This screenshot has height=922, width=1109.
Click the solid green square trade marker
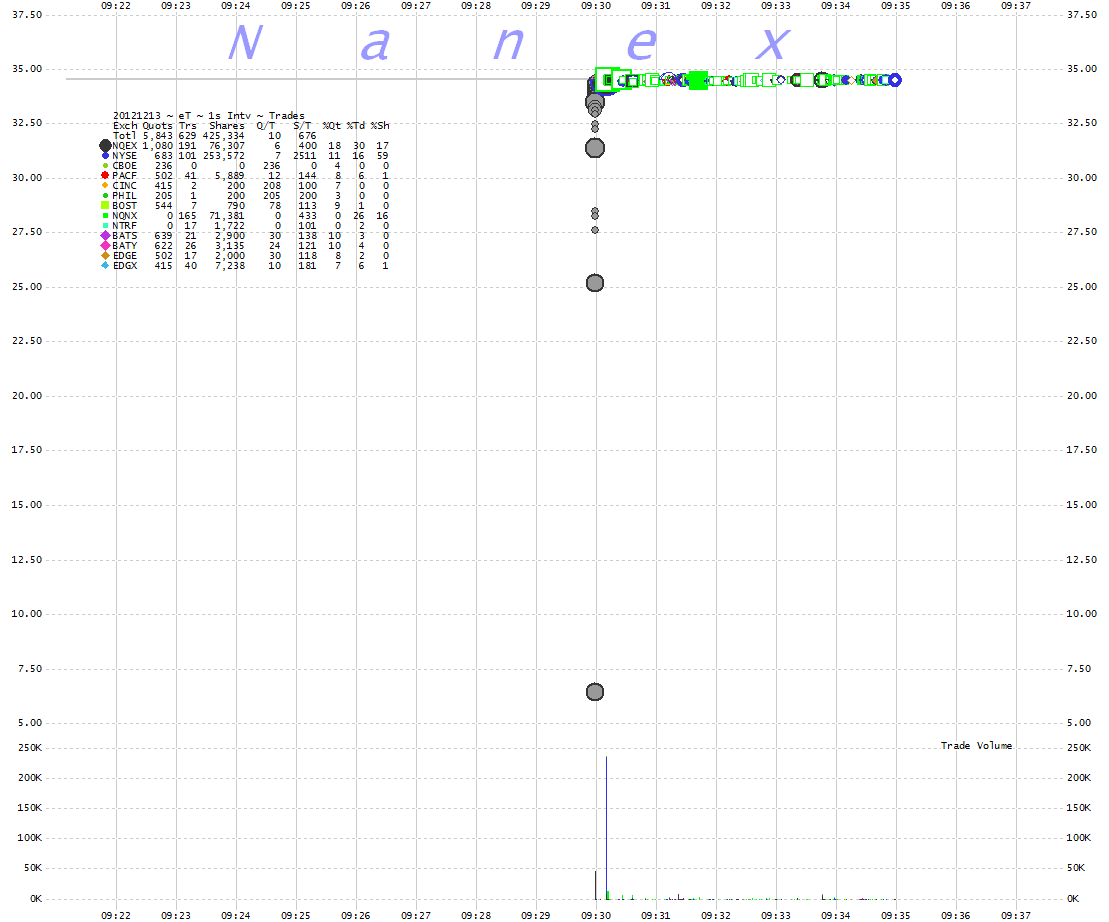[x=698, y=81]
